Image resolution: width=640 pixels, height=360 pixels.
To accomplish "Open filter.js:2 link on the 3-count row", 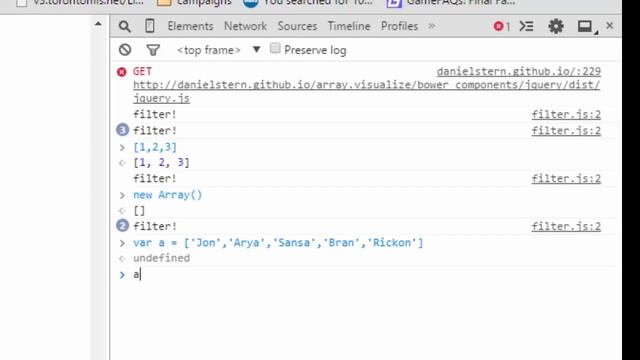I will [x=566, y=131].
